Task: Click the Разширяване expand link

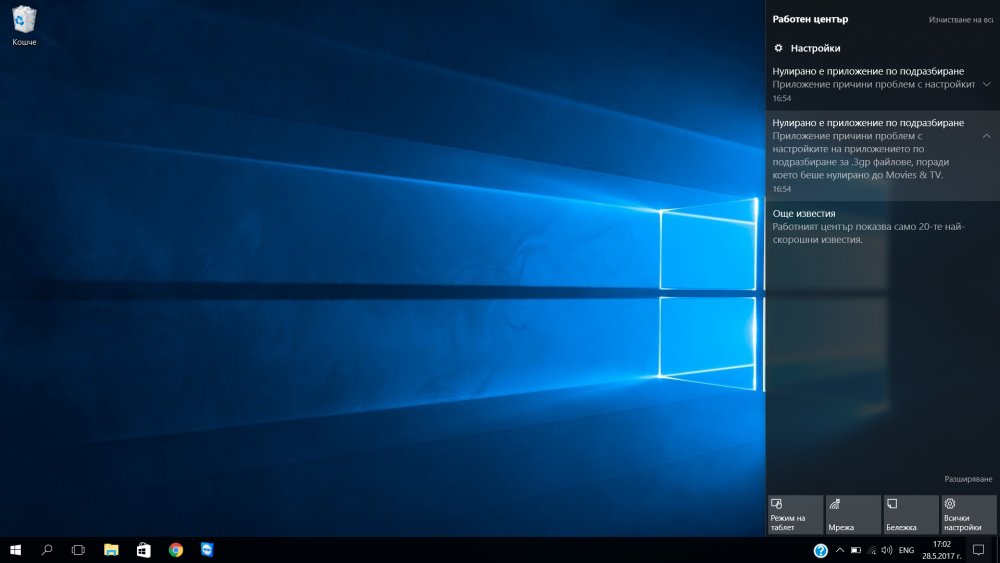Action: point(968,479)
